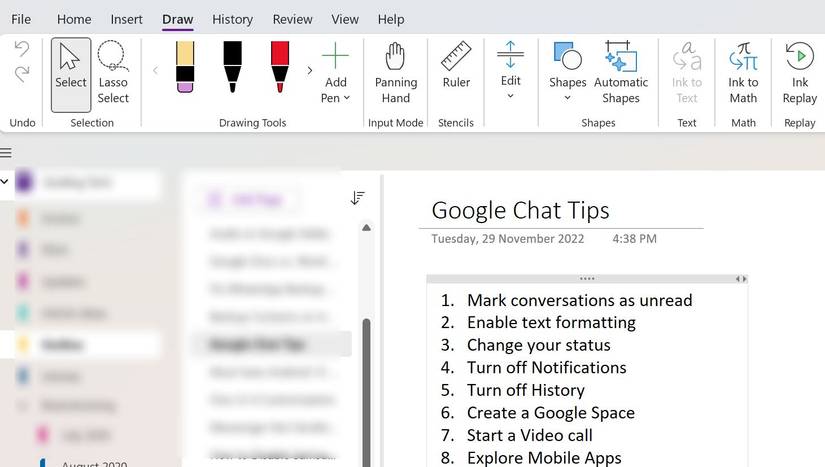Enable Panning Hand input mode
The image size is (825, 467).
click(x=396, y=74)
